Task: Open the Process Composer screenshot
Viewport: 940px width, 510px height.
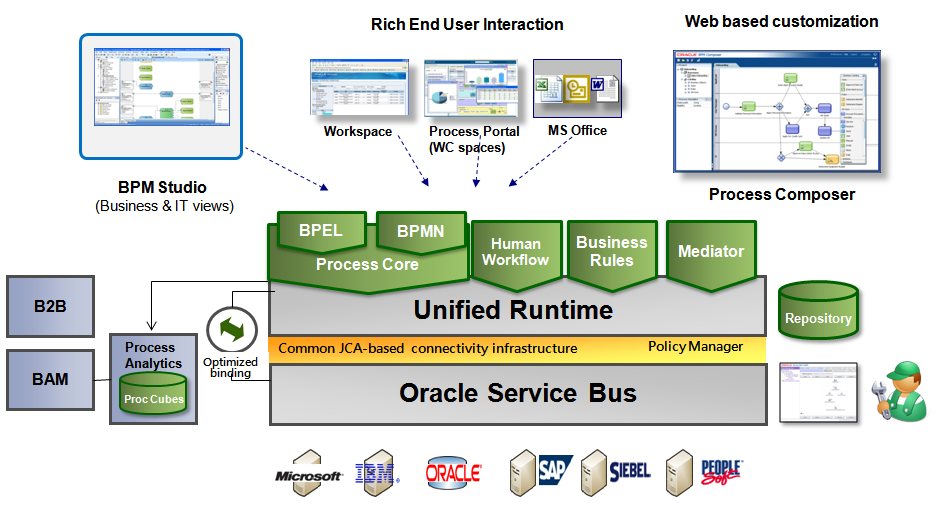Action: [x=777, y=111]
